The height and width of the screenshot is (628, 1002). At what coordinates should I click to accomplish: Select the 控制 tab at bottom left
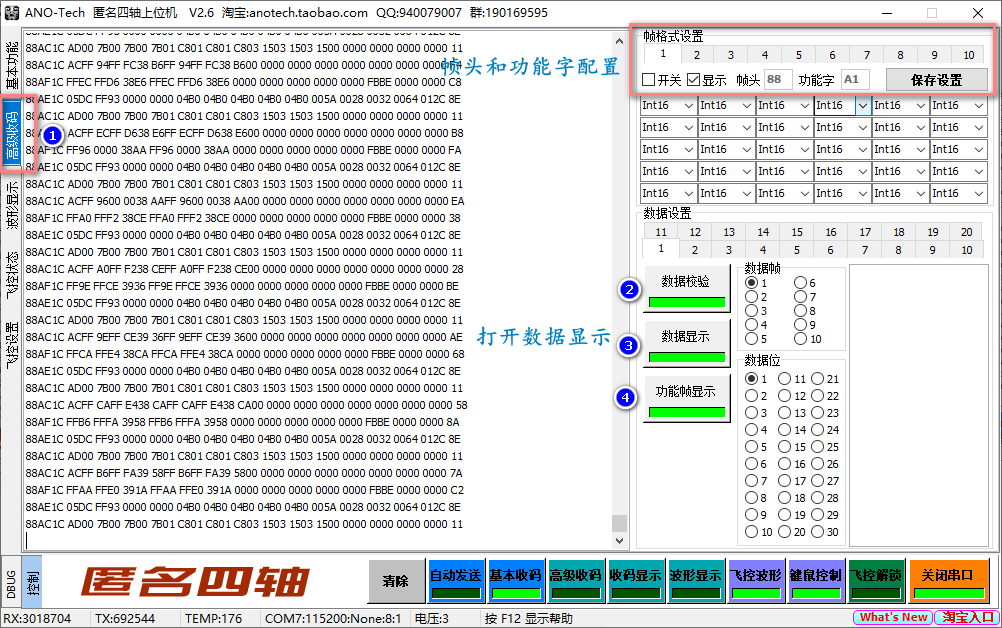point(32,581)
